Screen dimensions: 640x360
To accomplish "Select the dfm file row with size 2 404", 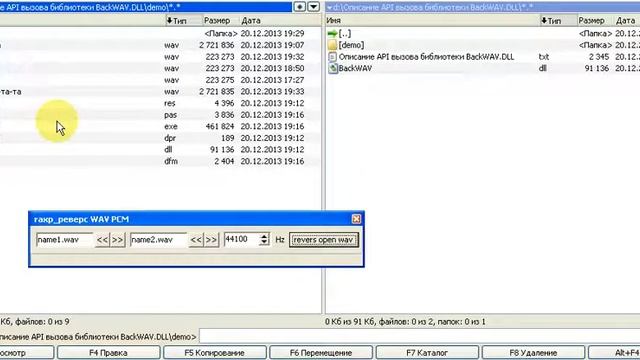I will [x=160, y=161].
